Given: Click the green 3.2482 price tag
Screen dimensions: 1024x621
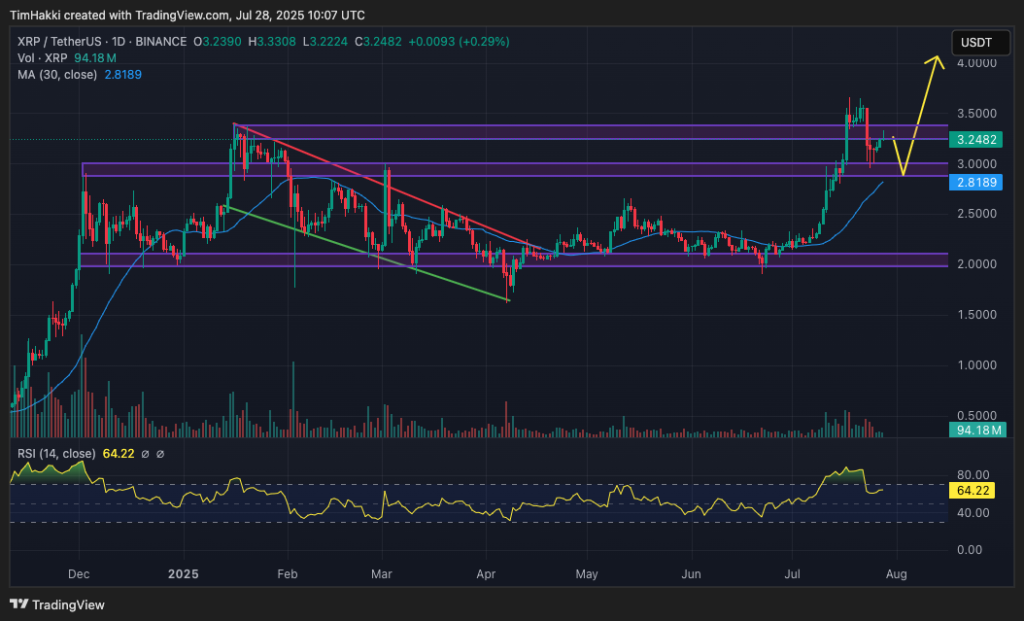Looking at the screenshot, I should point(975,140).
